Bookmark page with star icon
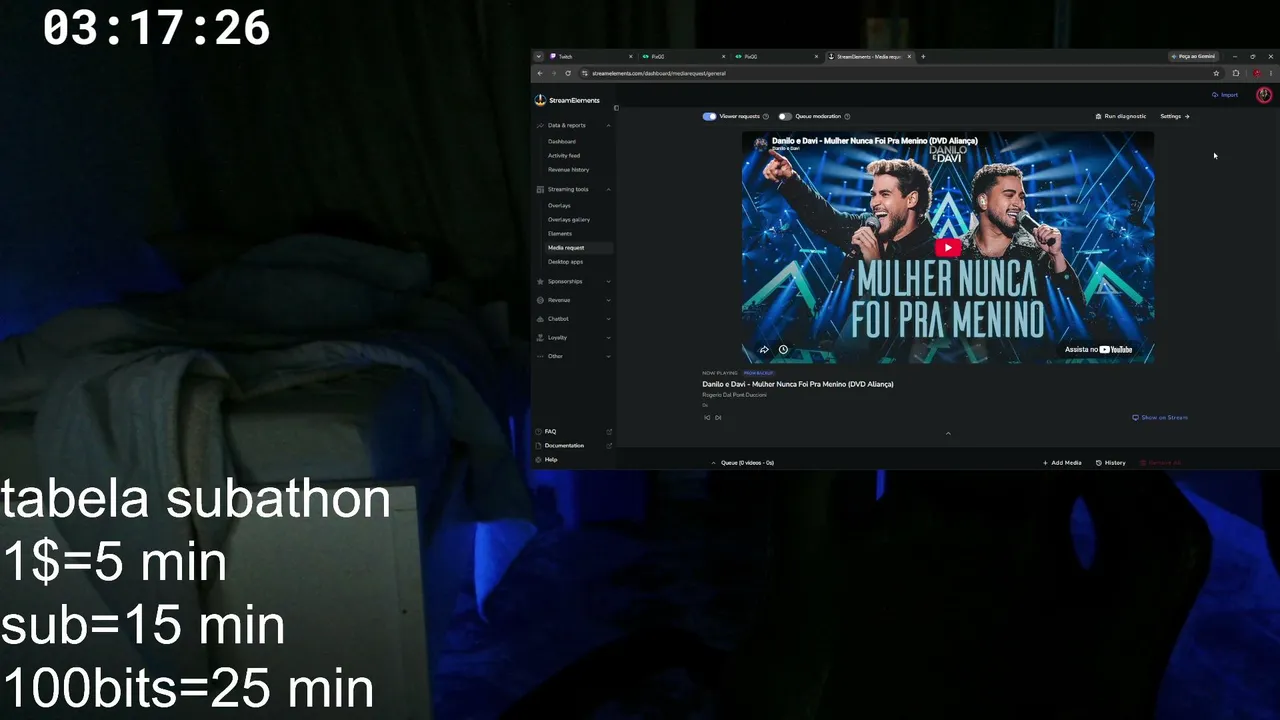The height and width of the screenshot is (720, 1280). (1216, 73)
